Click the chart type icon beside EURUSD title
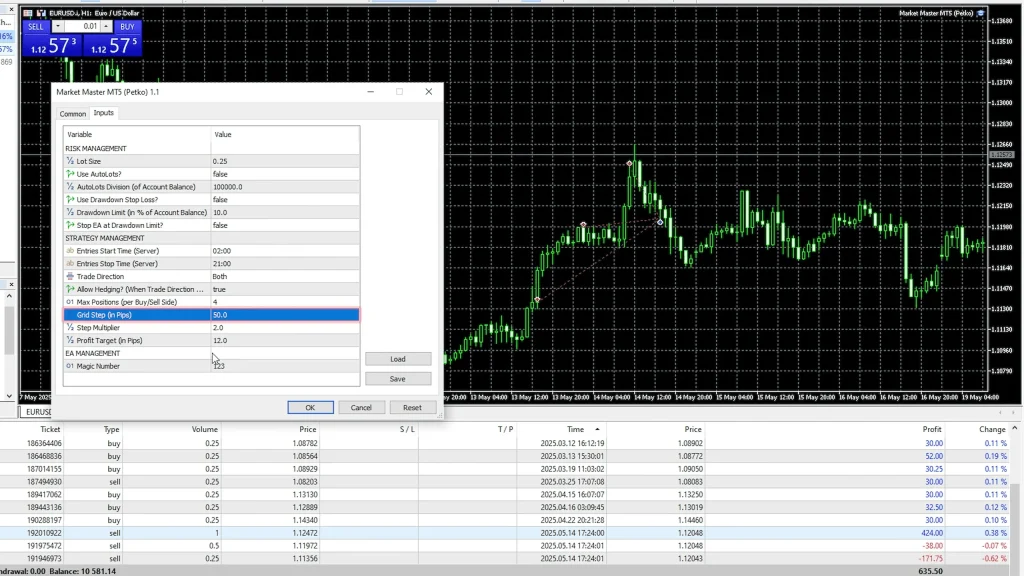Screen dimensions: 1024x576 (x=41, y=13)
